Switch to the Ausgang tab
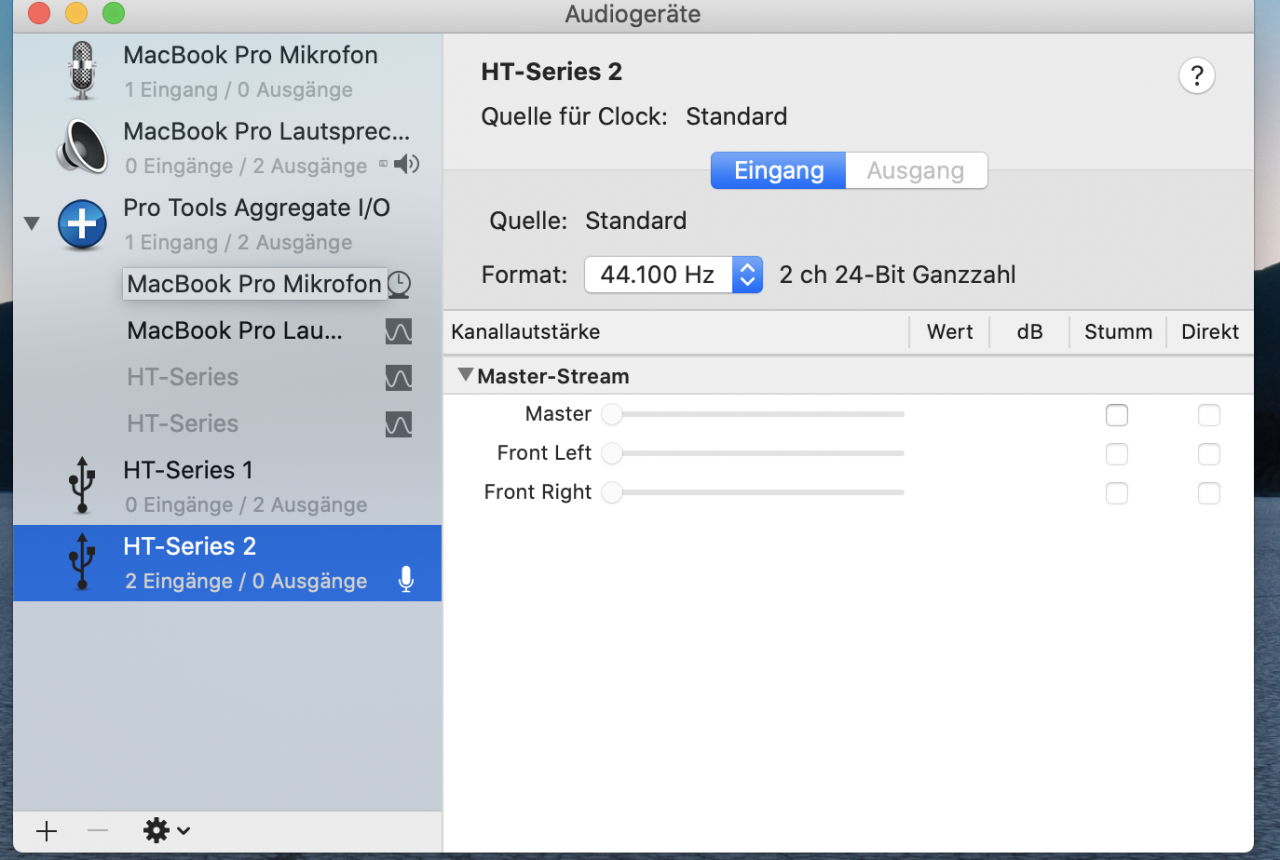Screen dimensions: 1280x860 click(916, 171)
